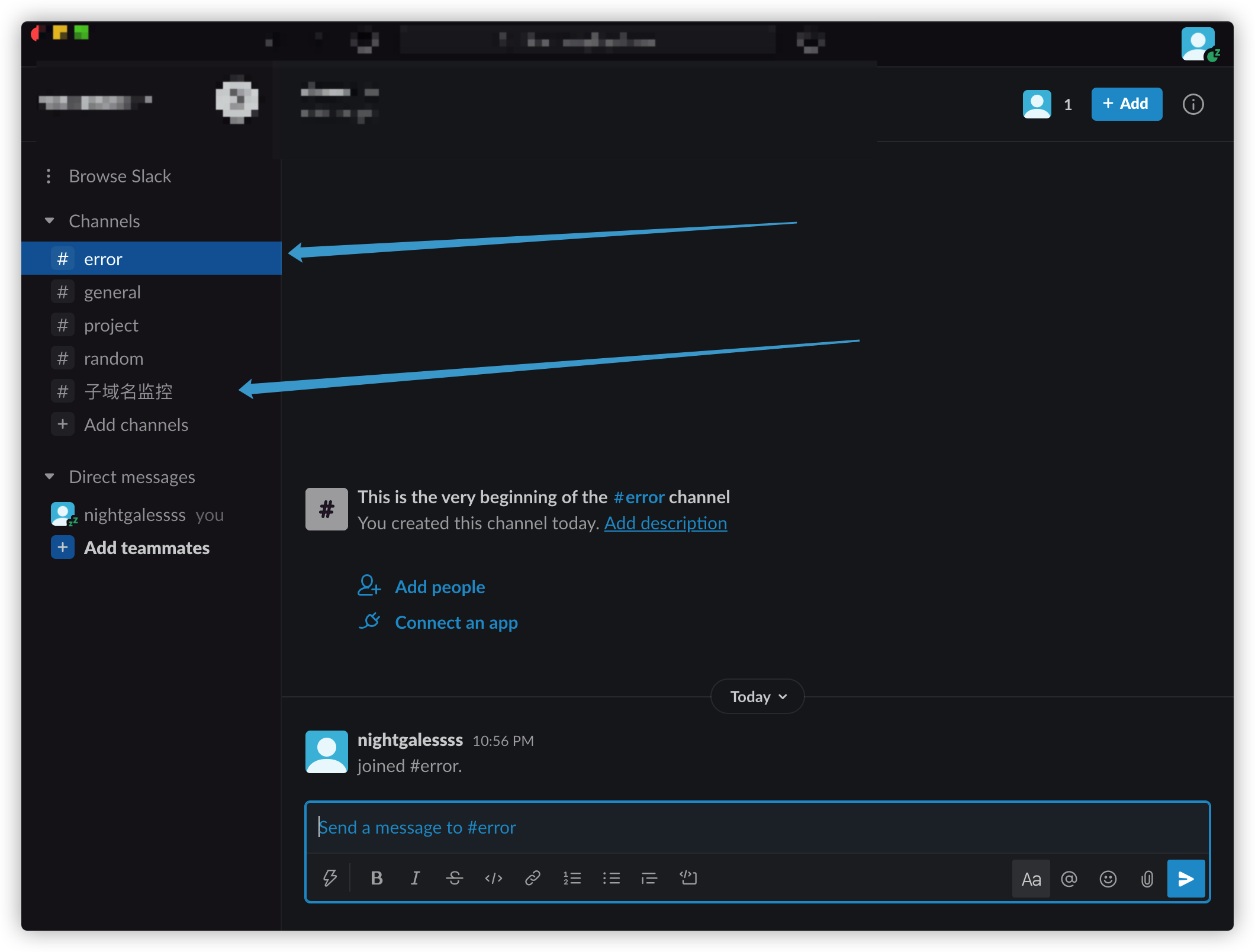This screenshot has width=1255, height=952.
Task: Open channel details info icon
Action: 1193,104
